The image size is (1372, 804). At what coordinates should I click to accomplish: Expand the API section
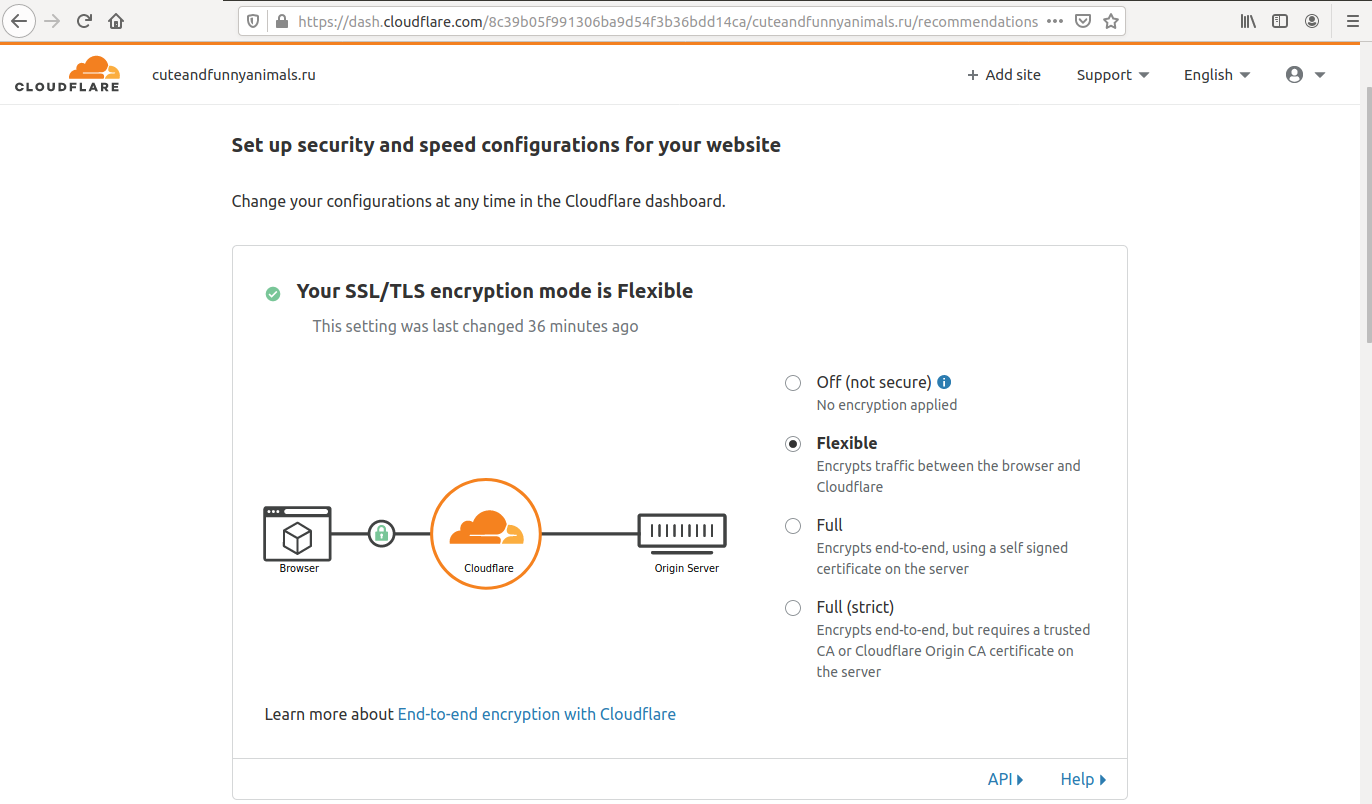coord(1005,779)
